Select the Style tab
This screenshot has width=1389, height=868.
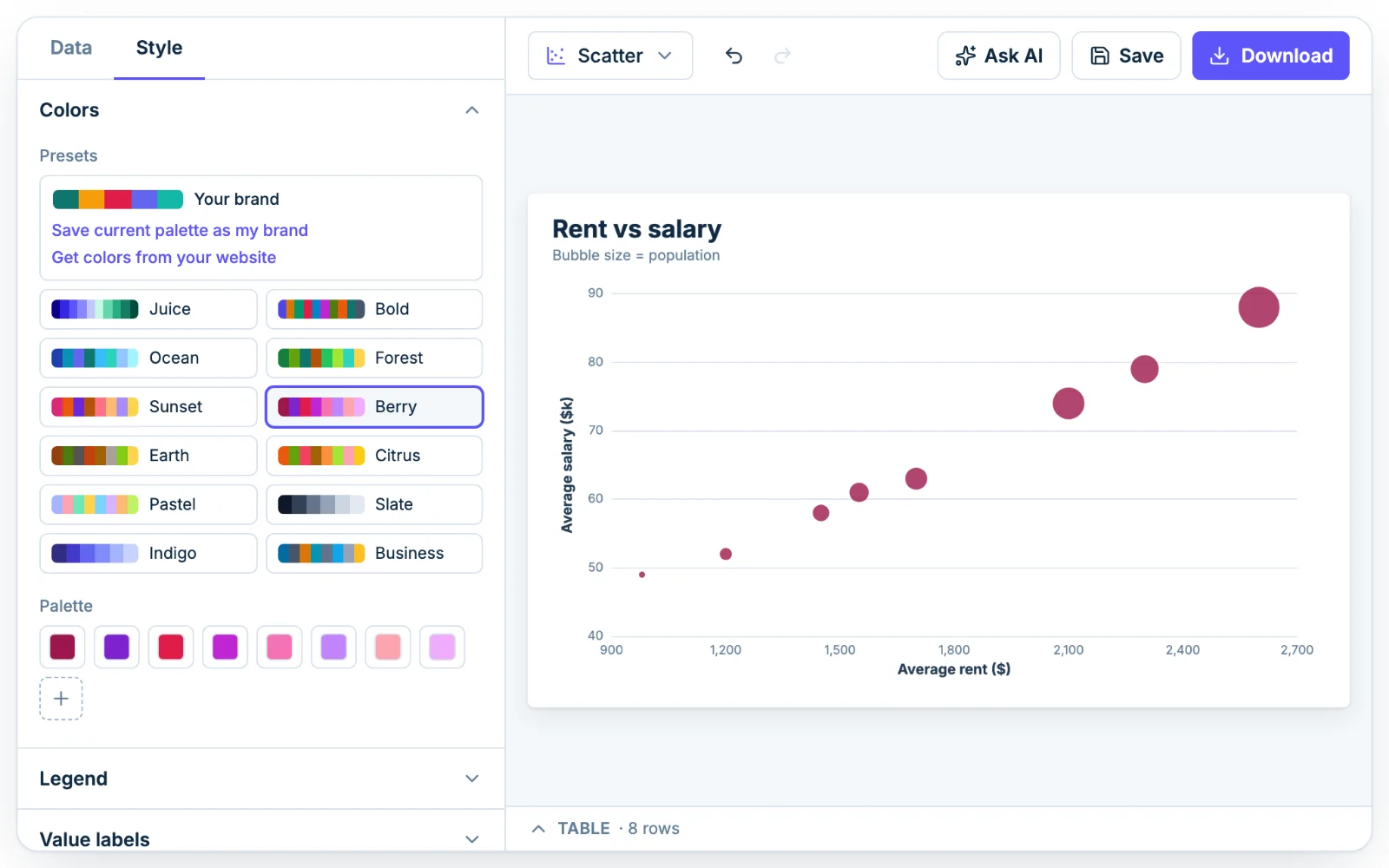[159, 48]
